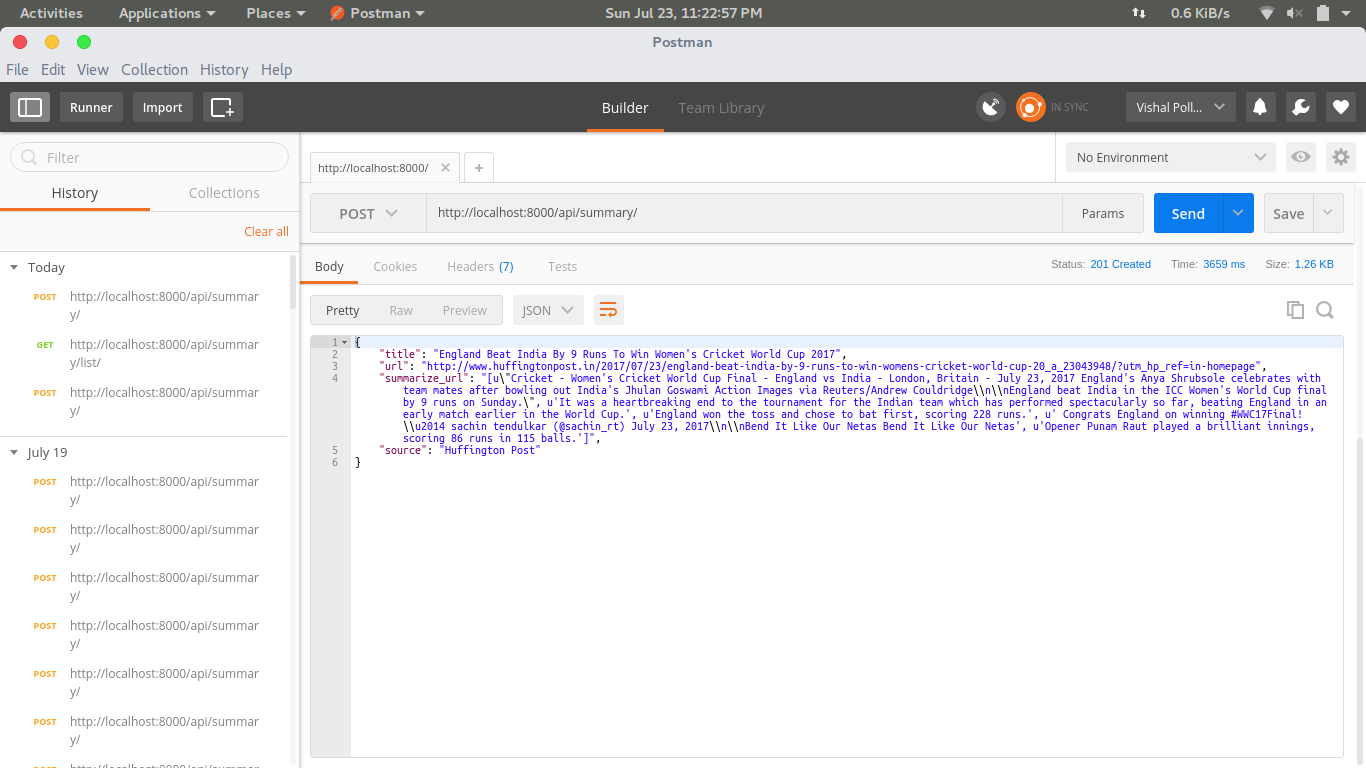
Task: Open the Headers (7) response tab
Action: click(x=480, y=266)
